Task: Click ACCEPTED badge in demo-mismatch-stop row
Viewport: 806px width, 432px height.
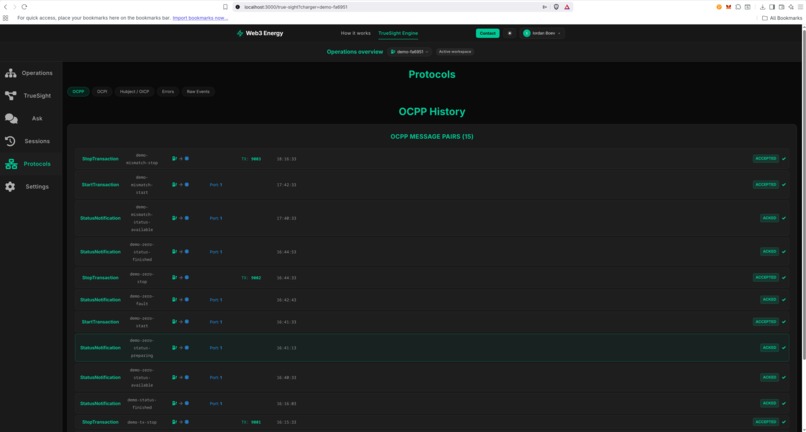Action: [766, 159]
